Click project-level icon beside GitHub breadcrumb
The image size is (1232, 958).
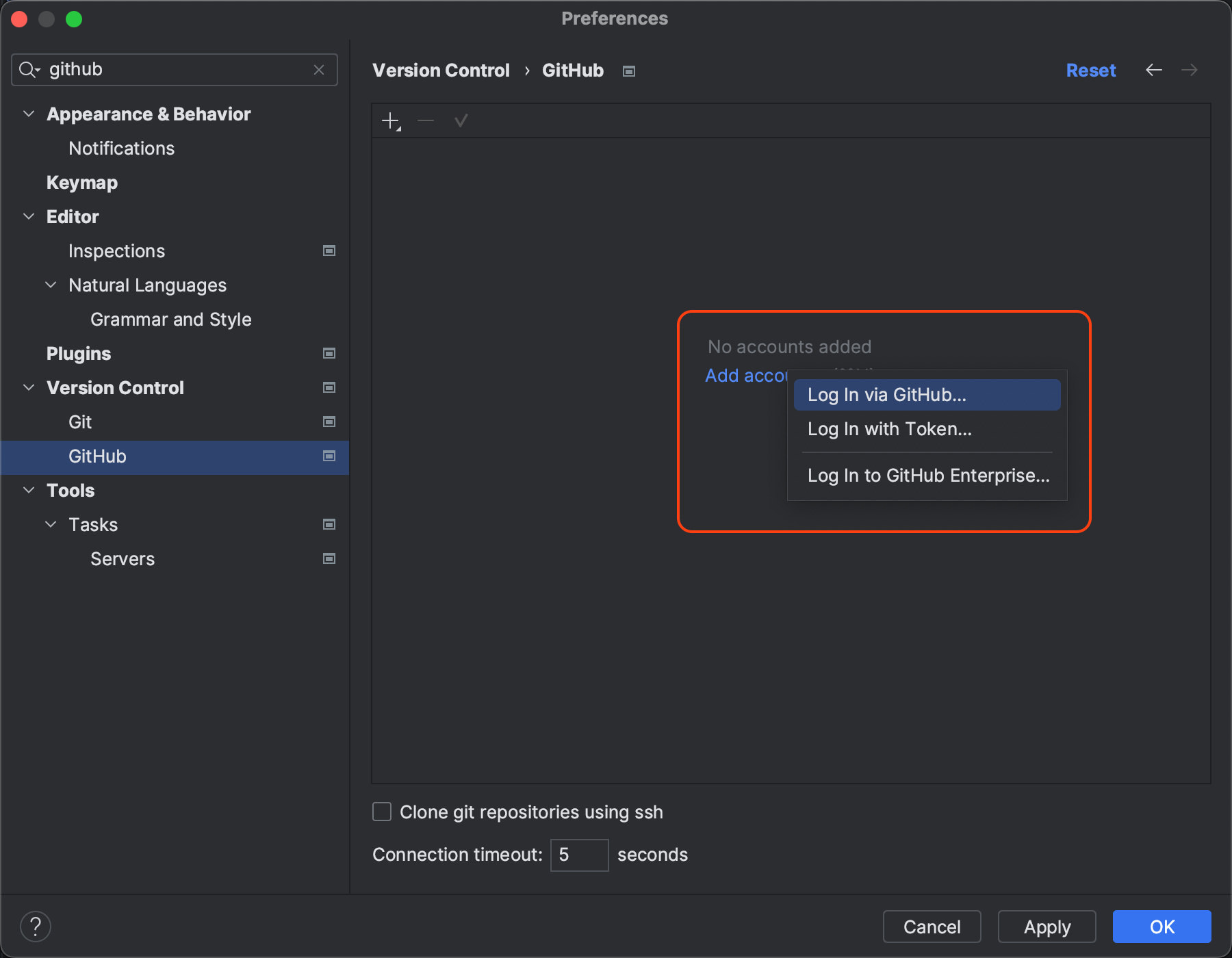pos(629,71)
